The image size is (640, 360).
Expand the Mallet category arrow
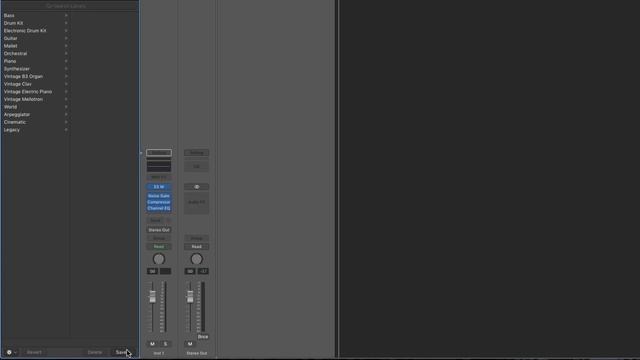point(66,46)
